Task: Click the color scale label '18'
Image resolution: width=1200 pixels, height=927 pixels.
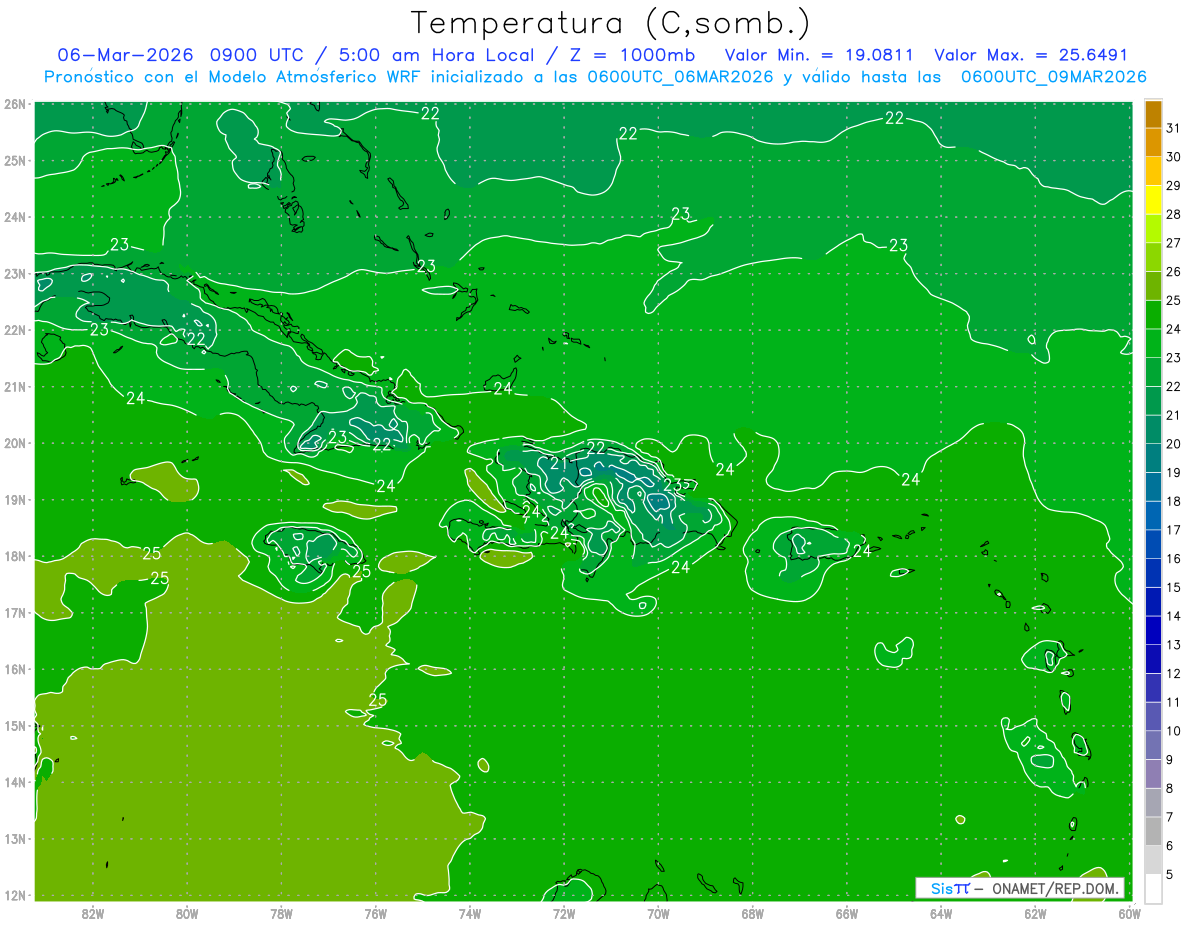Action: point(1173,501)
